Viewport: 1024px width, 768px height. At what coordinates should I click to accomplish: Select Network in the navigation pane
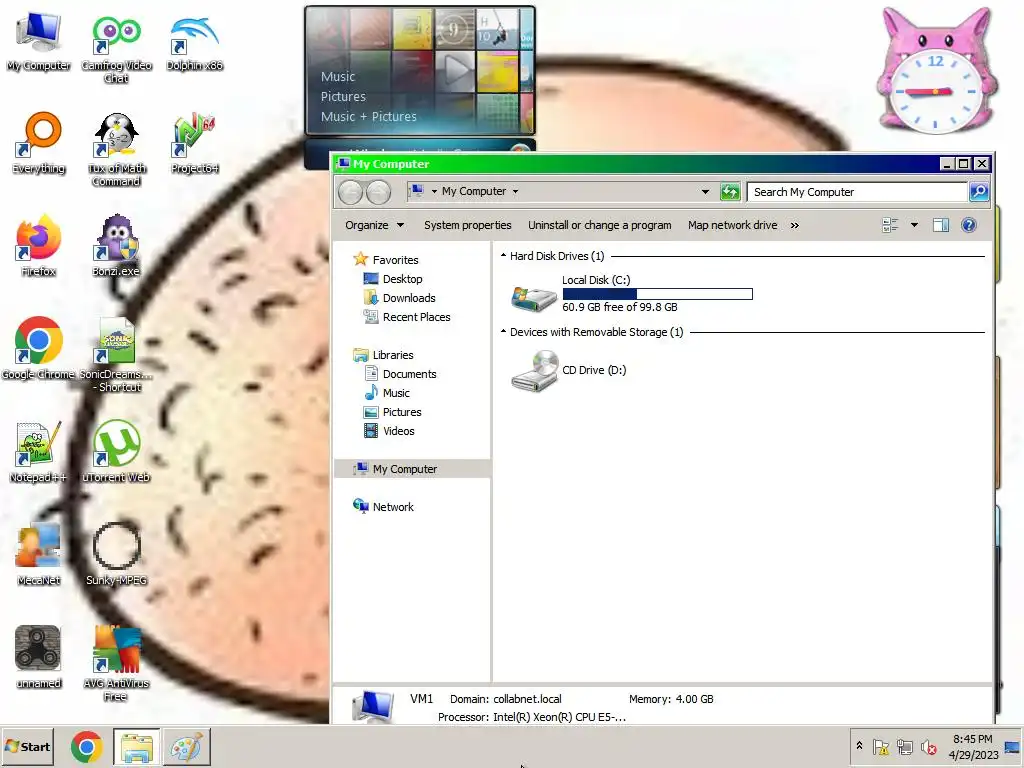[x=383, y=507]
